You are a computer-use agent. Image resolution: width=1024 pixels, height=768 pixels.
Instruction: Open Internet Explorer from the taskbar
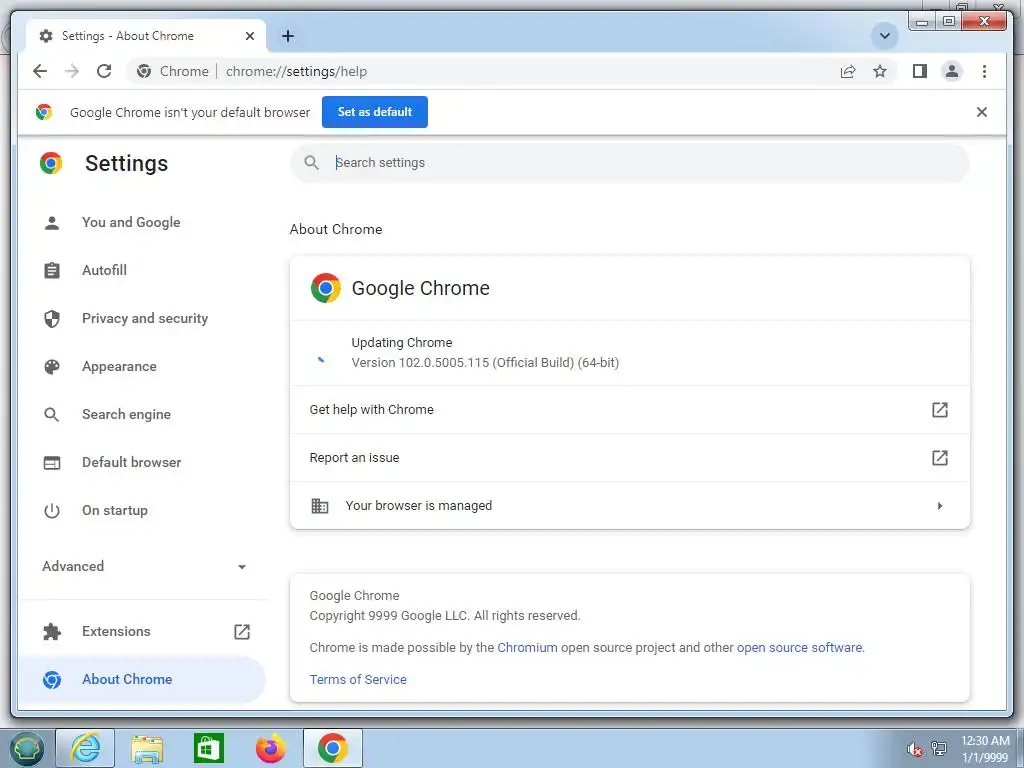pos(86,748)
